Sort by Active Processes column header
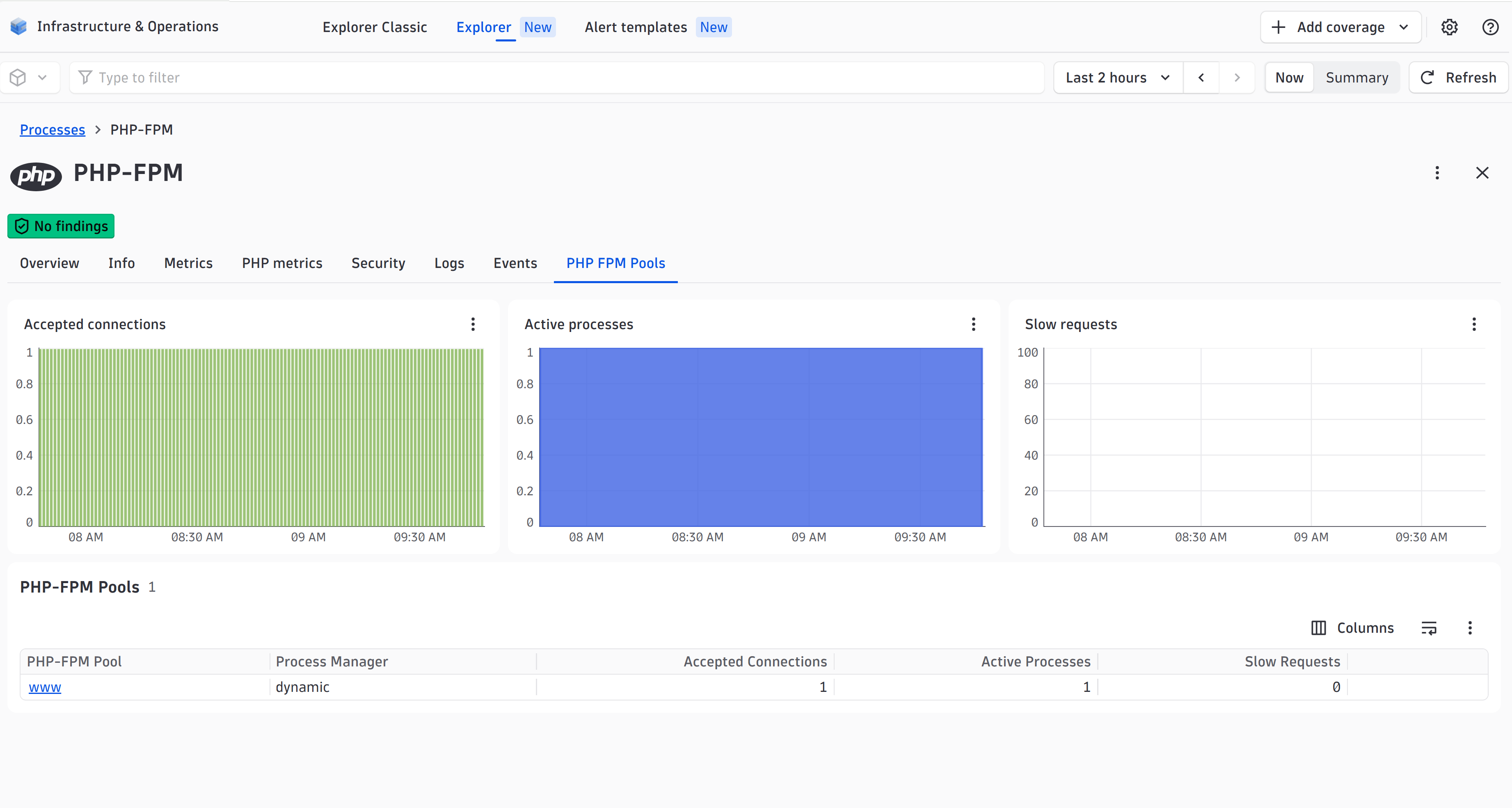Screen dimensions: 1512x808 [1035, 662]
